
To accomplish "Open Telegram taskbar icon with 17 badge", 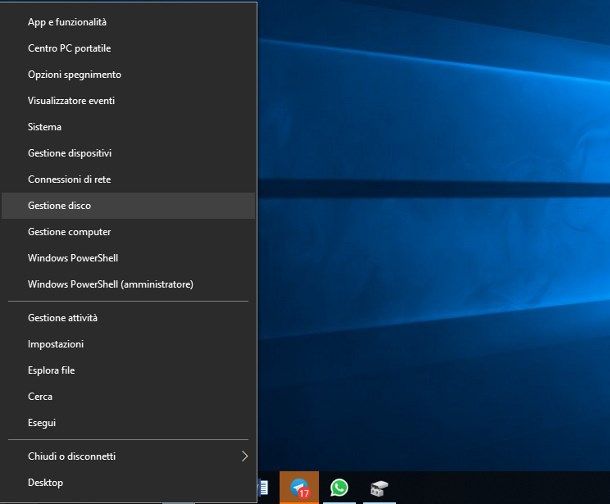I will click(299, 488).
